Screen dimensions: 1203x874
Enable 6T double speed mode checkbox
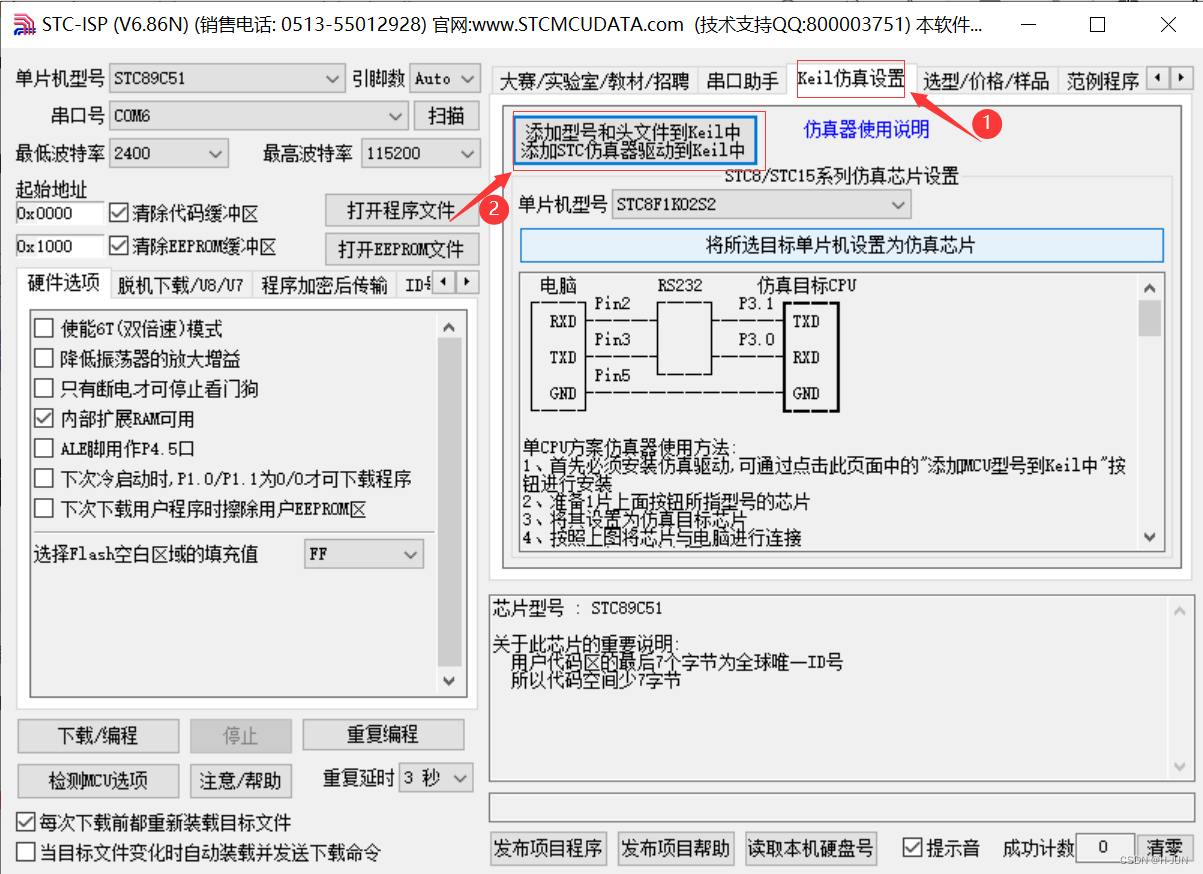click(44, 328)
